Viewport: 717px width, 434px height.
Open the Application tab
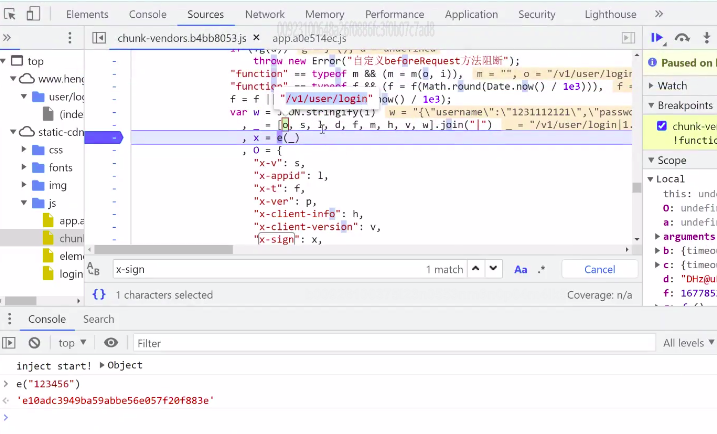[x=471, y=14]
